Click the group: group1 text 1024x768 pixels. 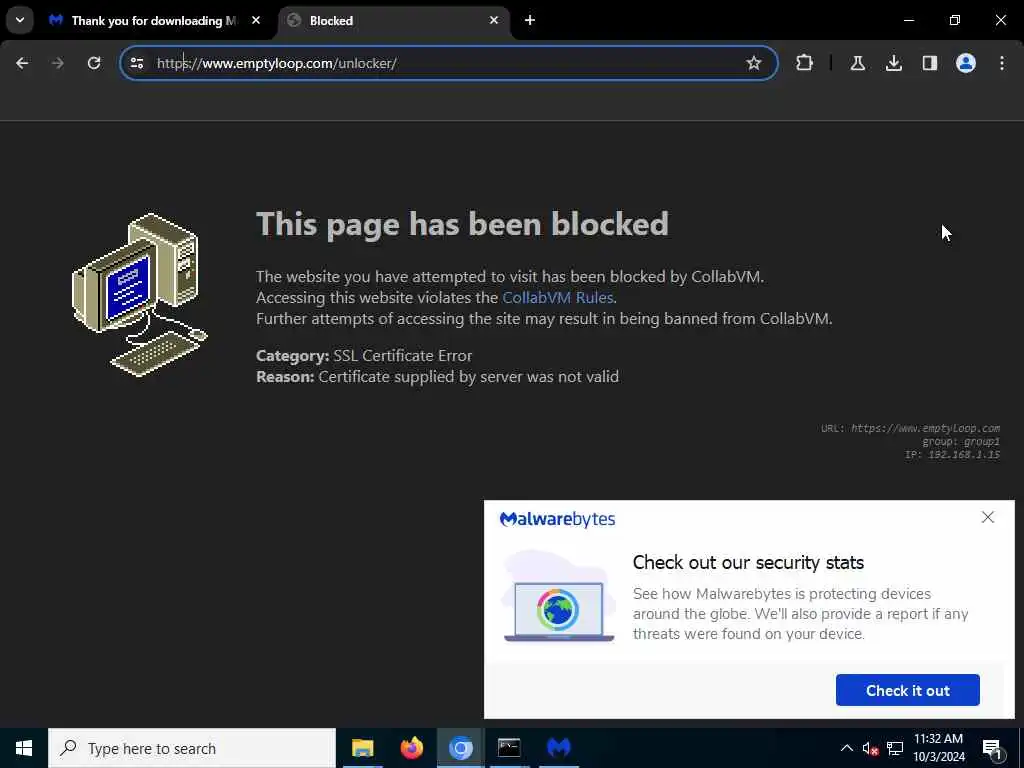pyautogui.click(x=961, y=441)
